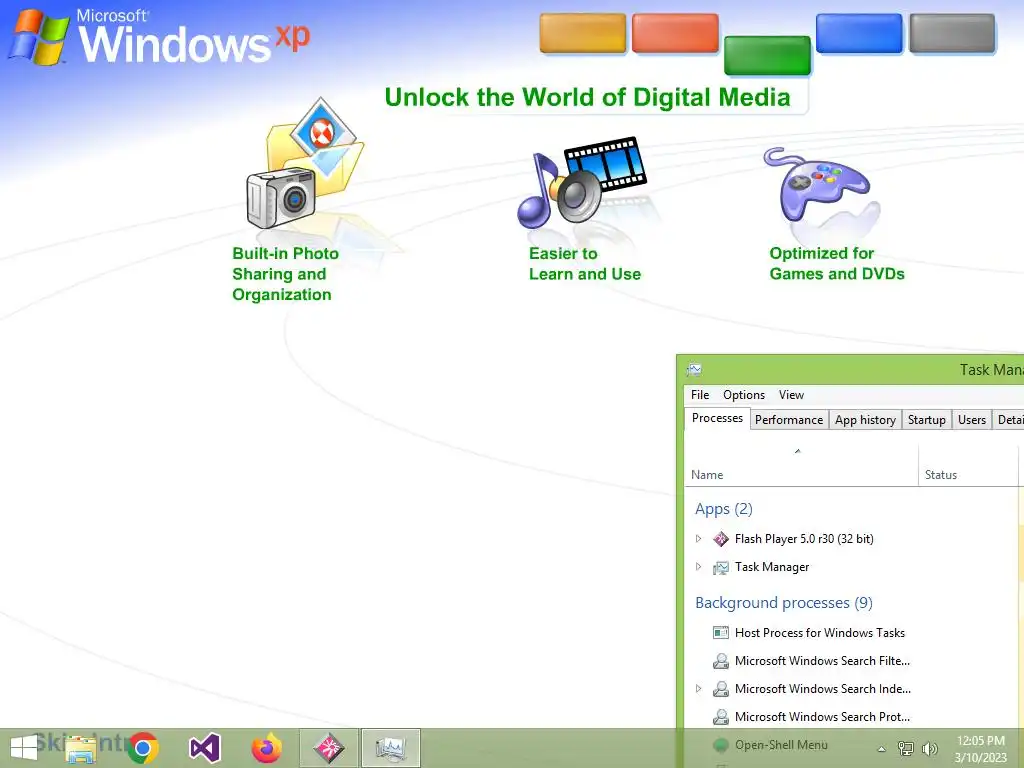Click Built-in Photo Sharing and Organization text
The image size is (1024, 768).
point(285,274)
